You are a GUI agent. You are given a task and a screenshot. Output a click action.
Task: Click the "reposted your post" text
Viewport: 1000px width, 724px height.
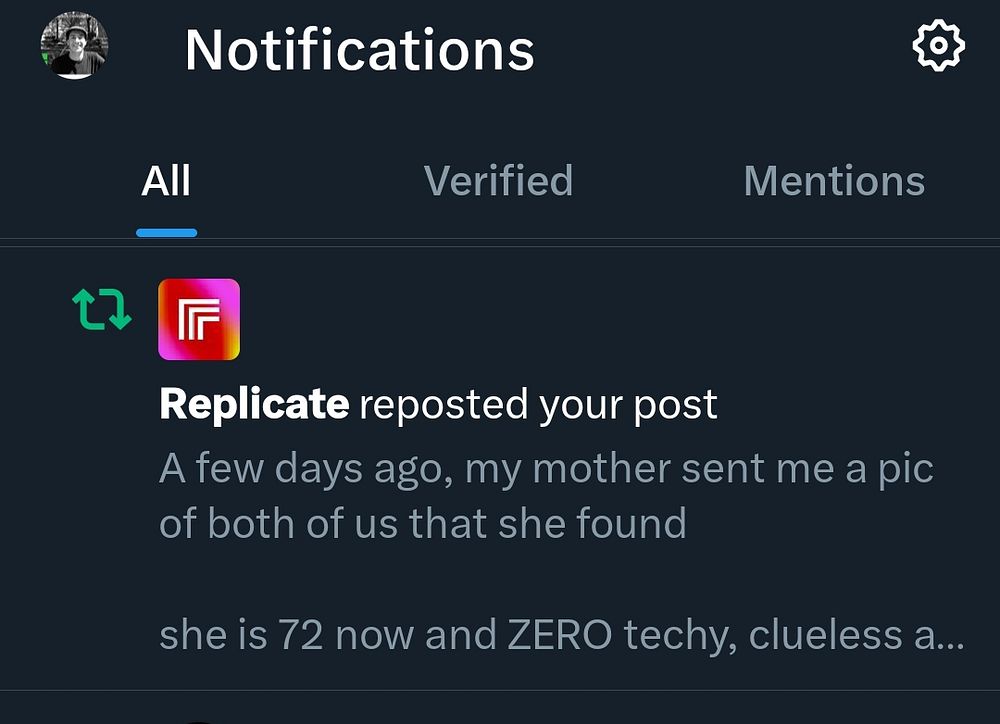point(538,404)
